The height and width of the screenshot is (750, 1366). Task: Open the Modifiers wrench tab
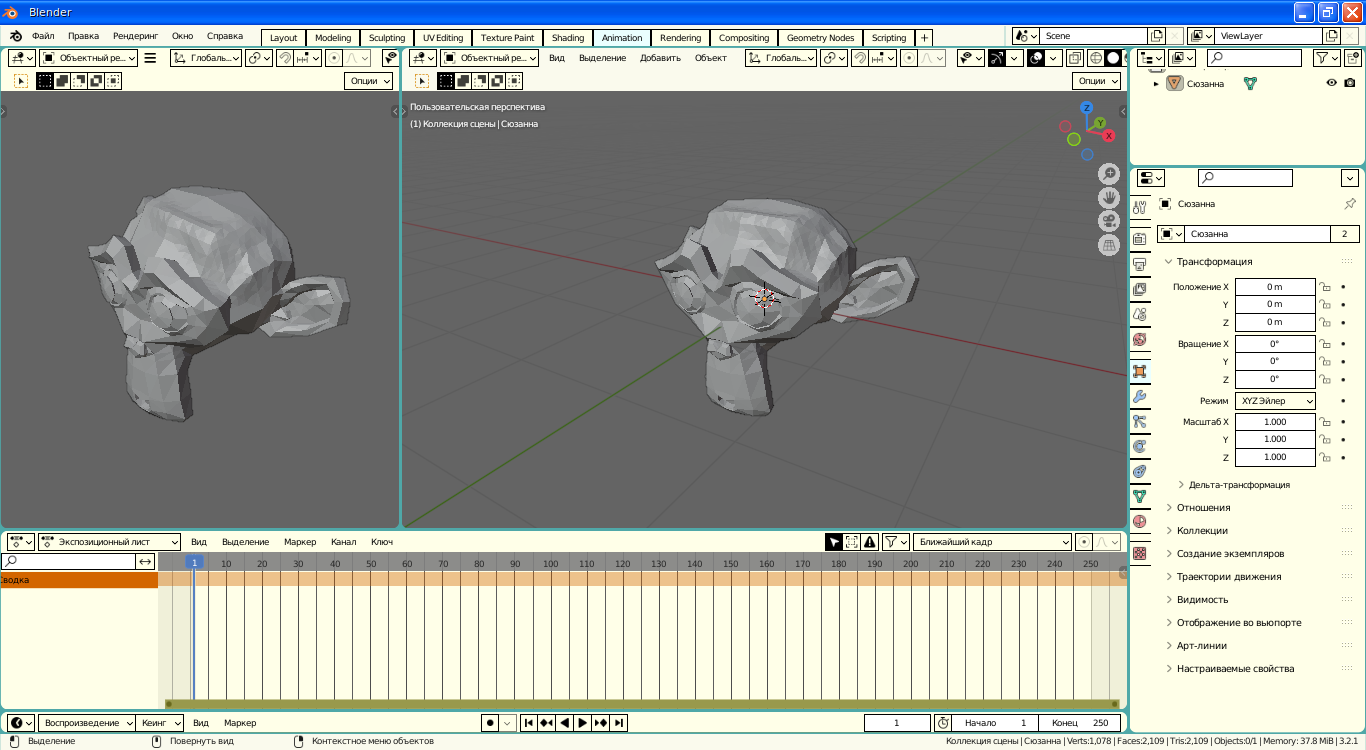tap(1139, 396)
